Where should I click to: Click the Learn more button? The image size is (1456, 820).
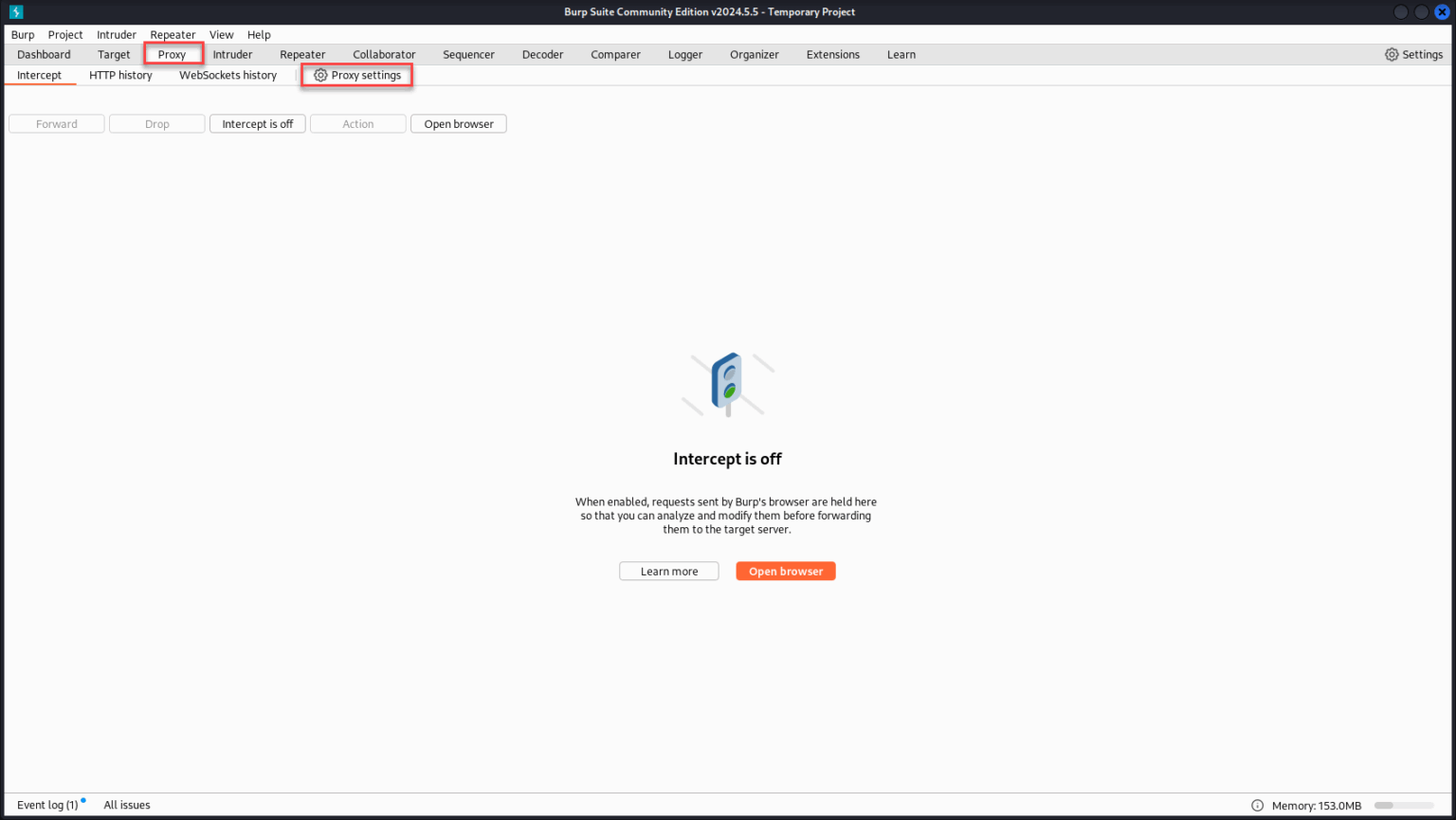pyautogui.click(x=668, y=571)
